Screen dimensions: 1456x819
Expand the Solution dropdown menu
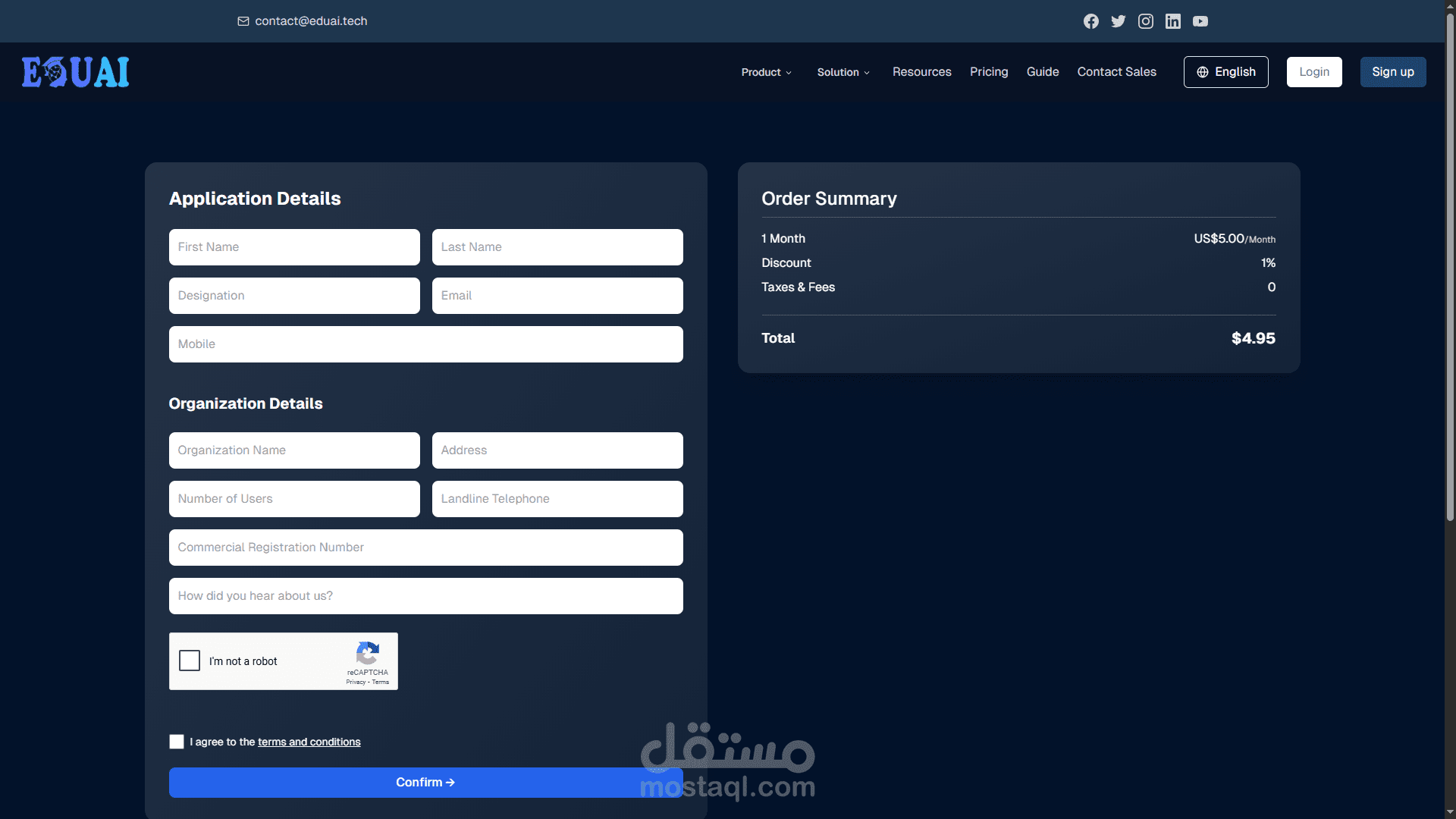pos(843,72)
